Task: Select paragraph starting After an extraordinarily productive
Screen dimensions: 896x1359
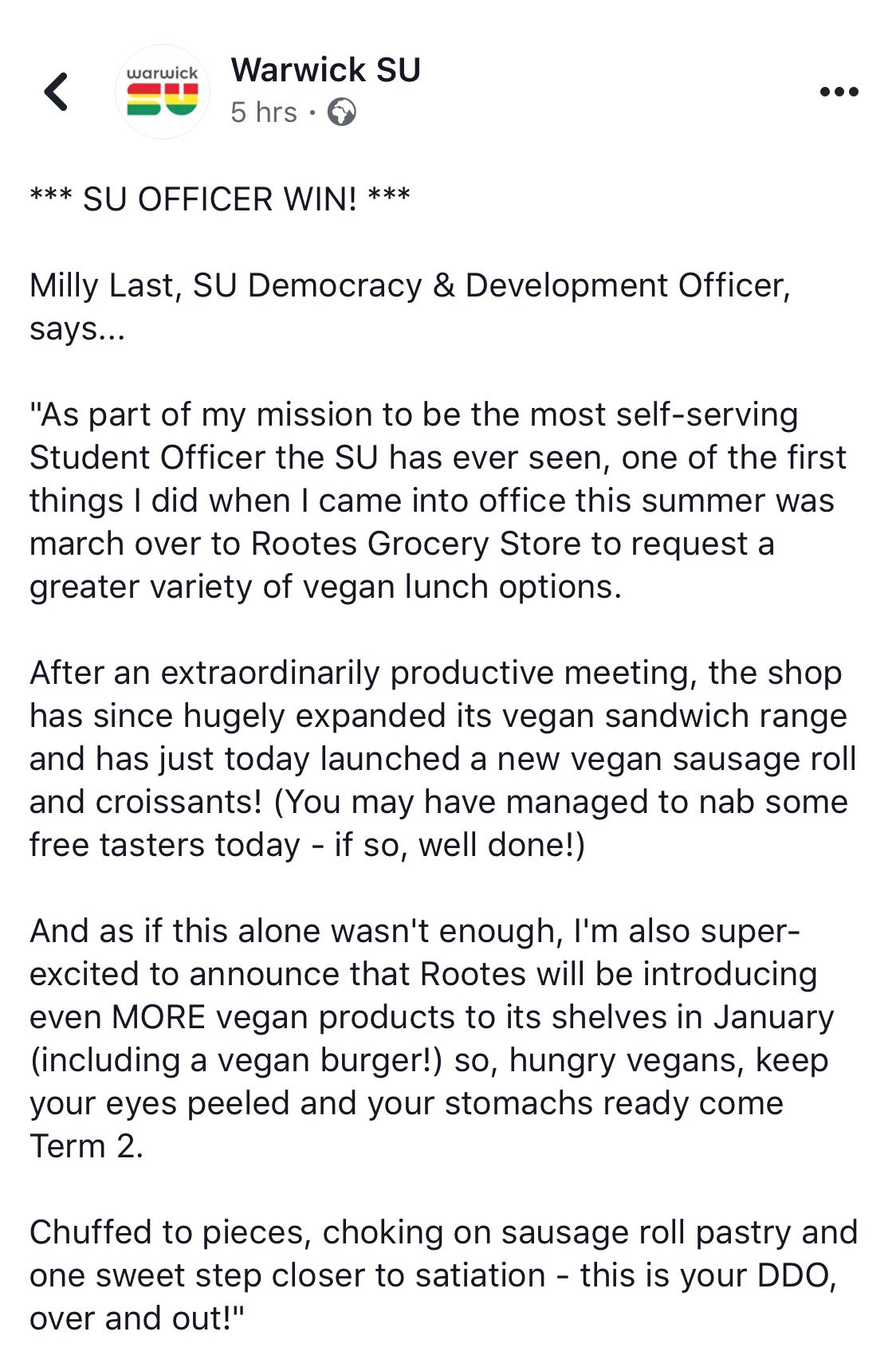Action: [x=442, y=759]
